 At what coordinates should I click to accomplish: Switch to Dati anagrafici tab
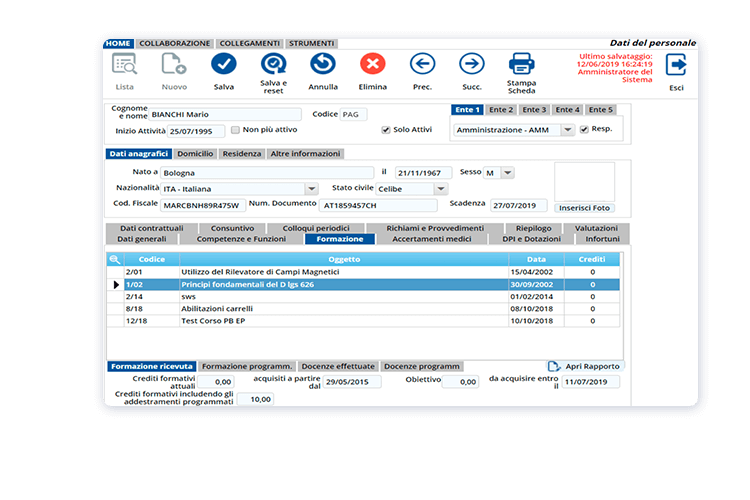click(139, 154)
